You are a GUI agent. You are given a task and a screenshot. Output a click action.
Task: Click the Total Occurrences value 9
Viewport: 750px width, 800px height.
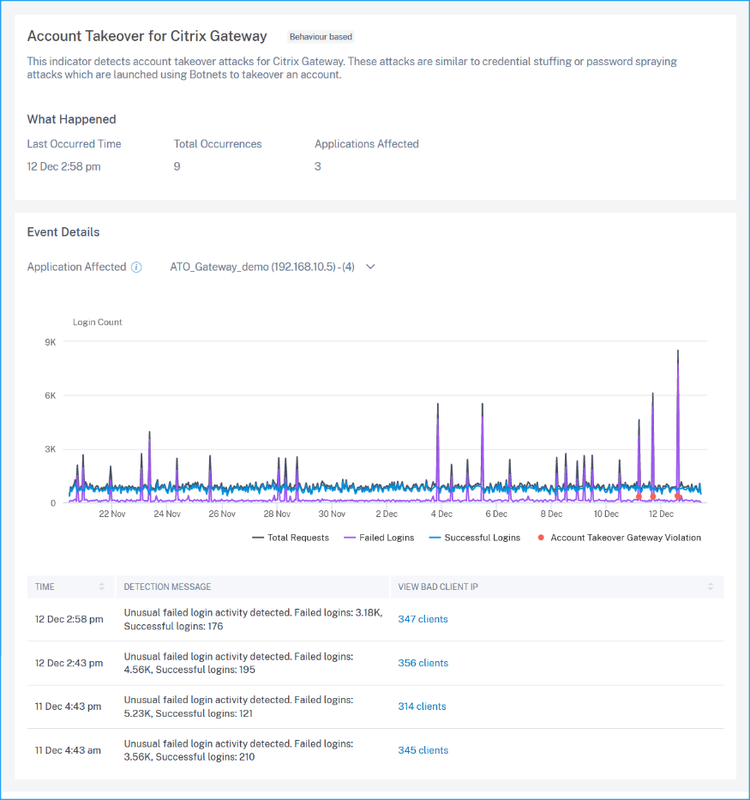(x=177, y=166)
